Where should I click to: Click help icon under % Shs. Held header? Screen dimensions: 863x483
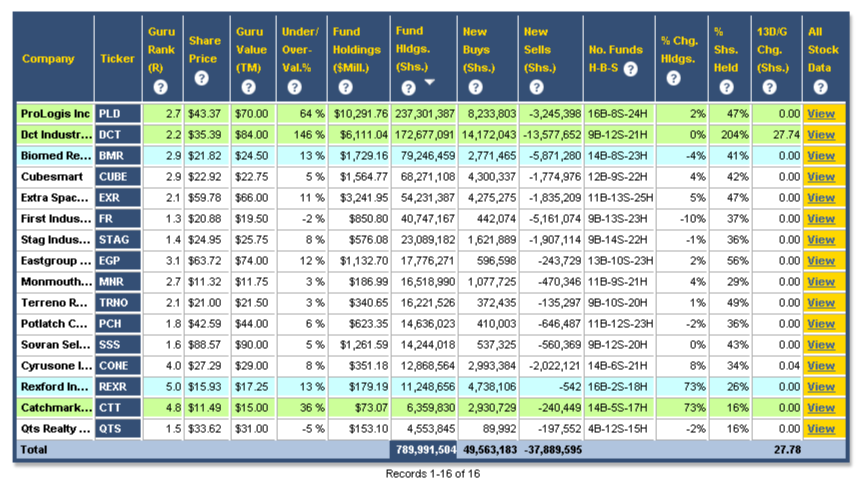tap(726, 87)
